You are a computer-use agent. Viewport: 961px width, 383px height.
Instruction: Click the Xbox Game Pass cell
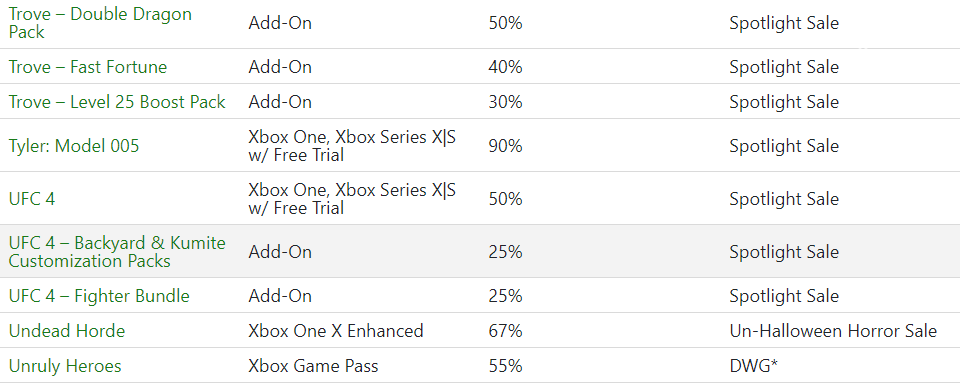pyautogui.click(x=313, y=366)
